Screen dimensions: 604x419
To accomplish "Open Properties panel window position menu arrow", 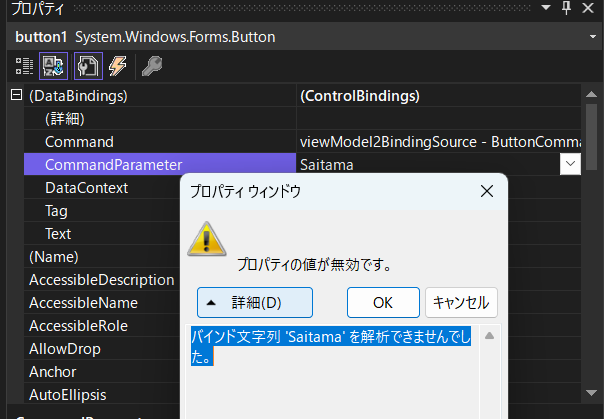I will [x=546, y=7].
